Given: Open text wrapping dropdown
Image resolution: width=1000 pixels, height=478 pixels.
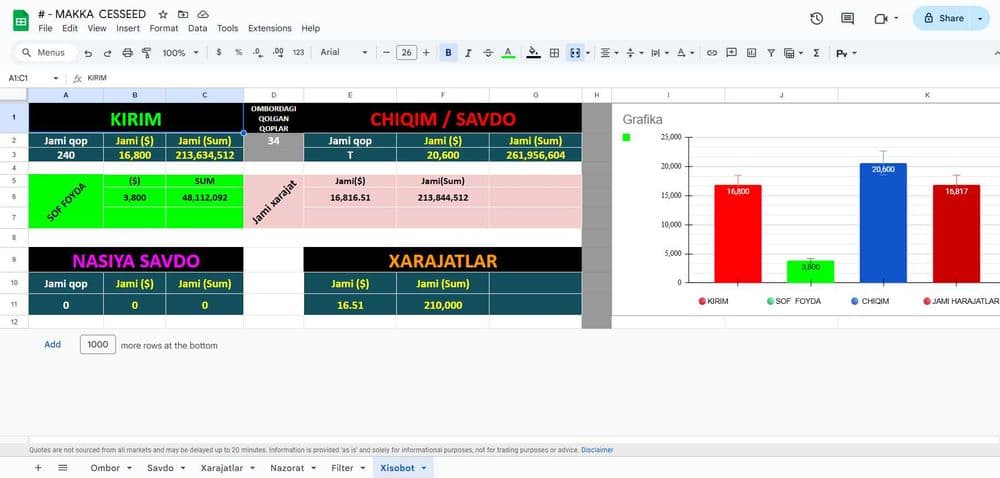Looking at the screenshot, I should (x=659, y=53).
